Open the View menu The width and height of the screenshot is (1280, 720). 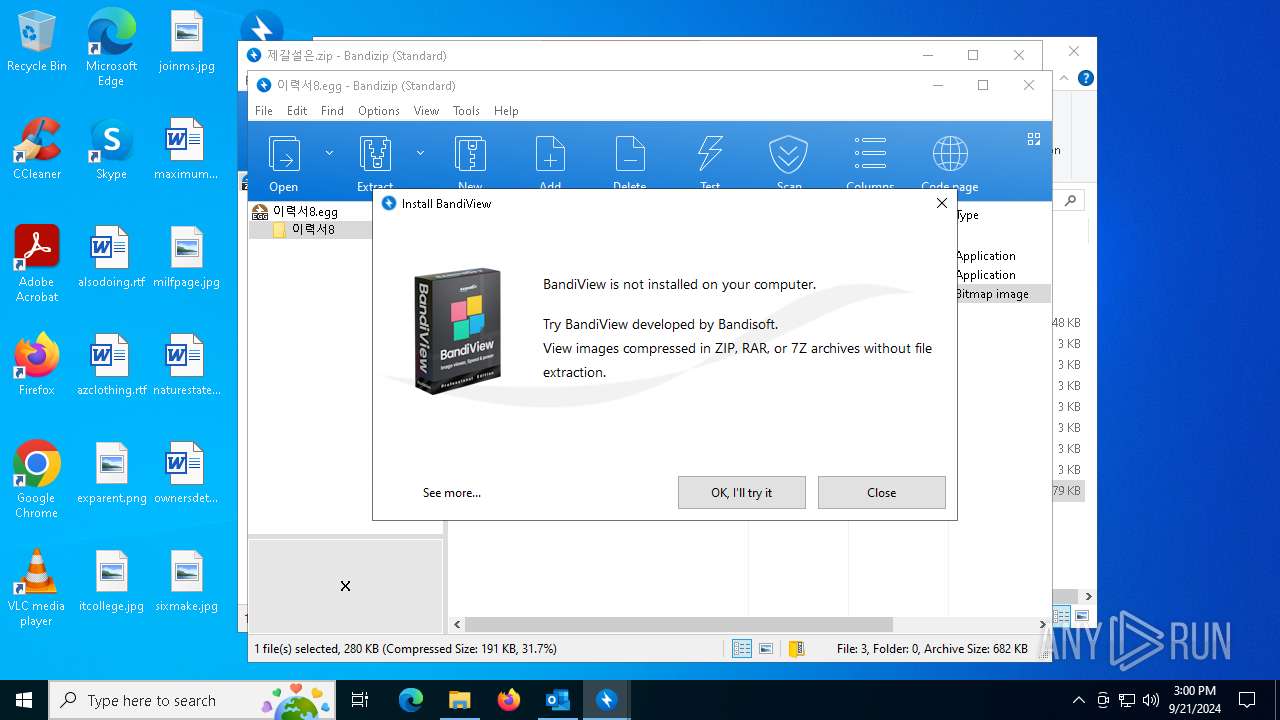pos(426,111)
